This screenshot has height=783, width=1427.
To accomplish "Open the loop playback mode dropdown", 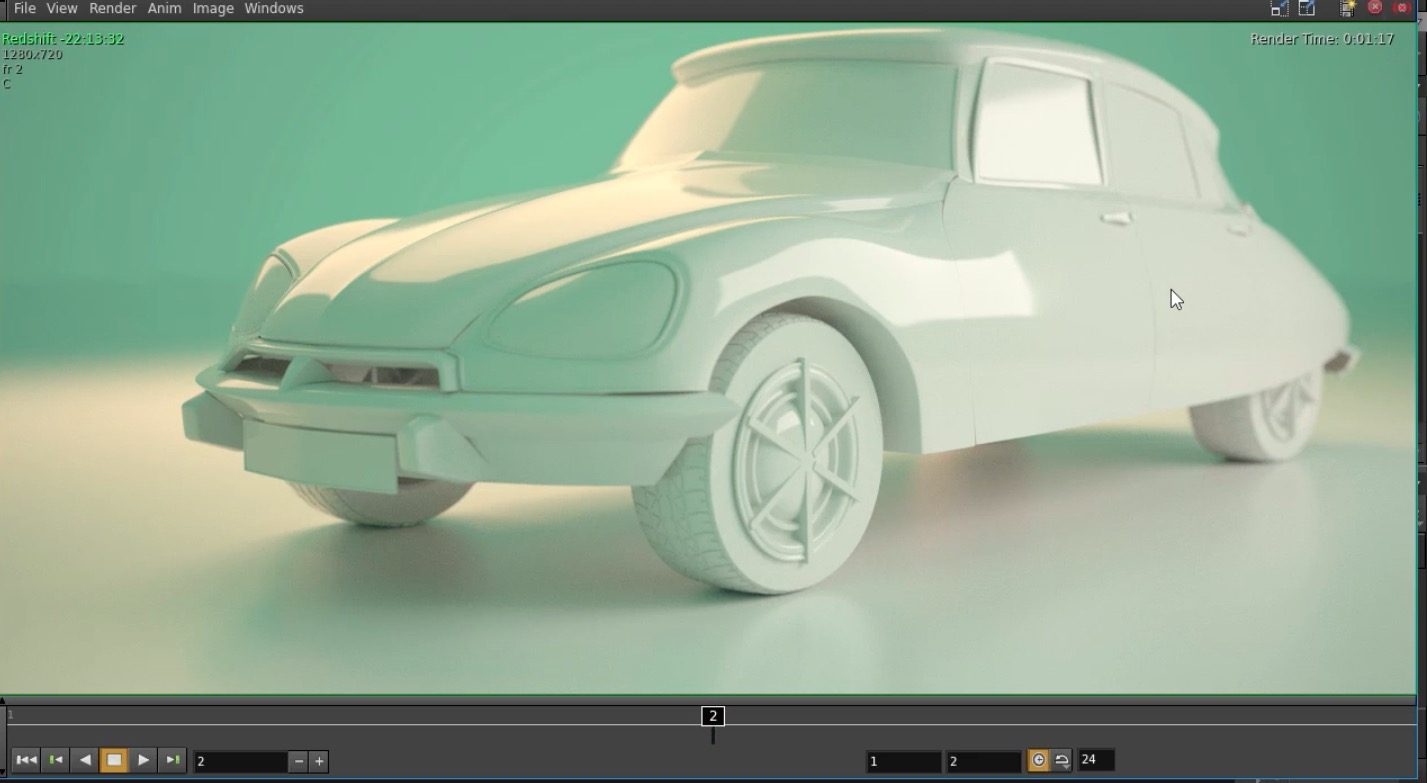I will pos(1062,761).
